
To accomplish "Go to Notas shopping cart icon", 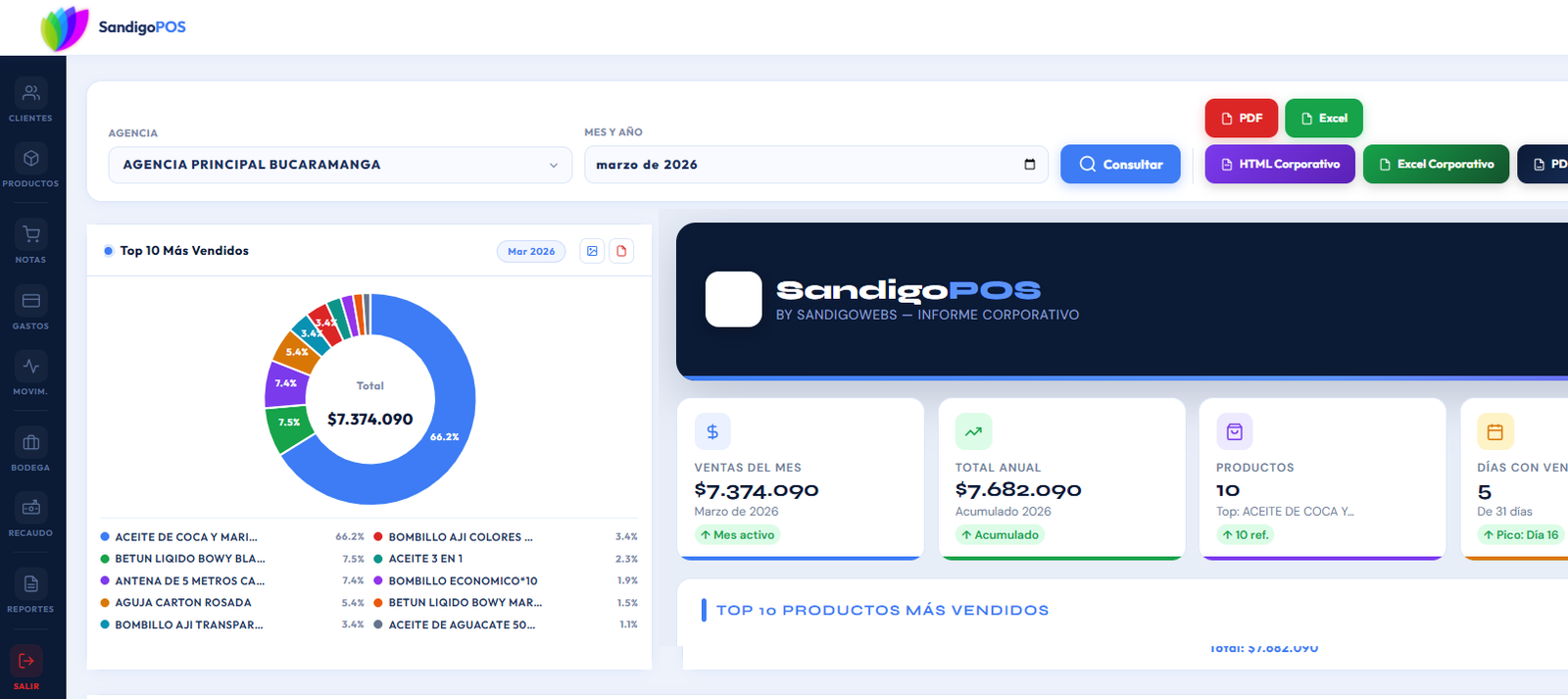I will 30,234.
